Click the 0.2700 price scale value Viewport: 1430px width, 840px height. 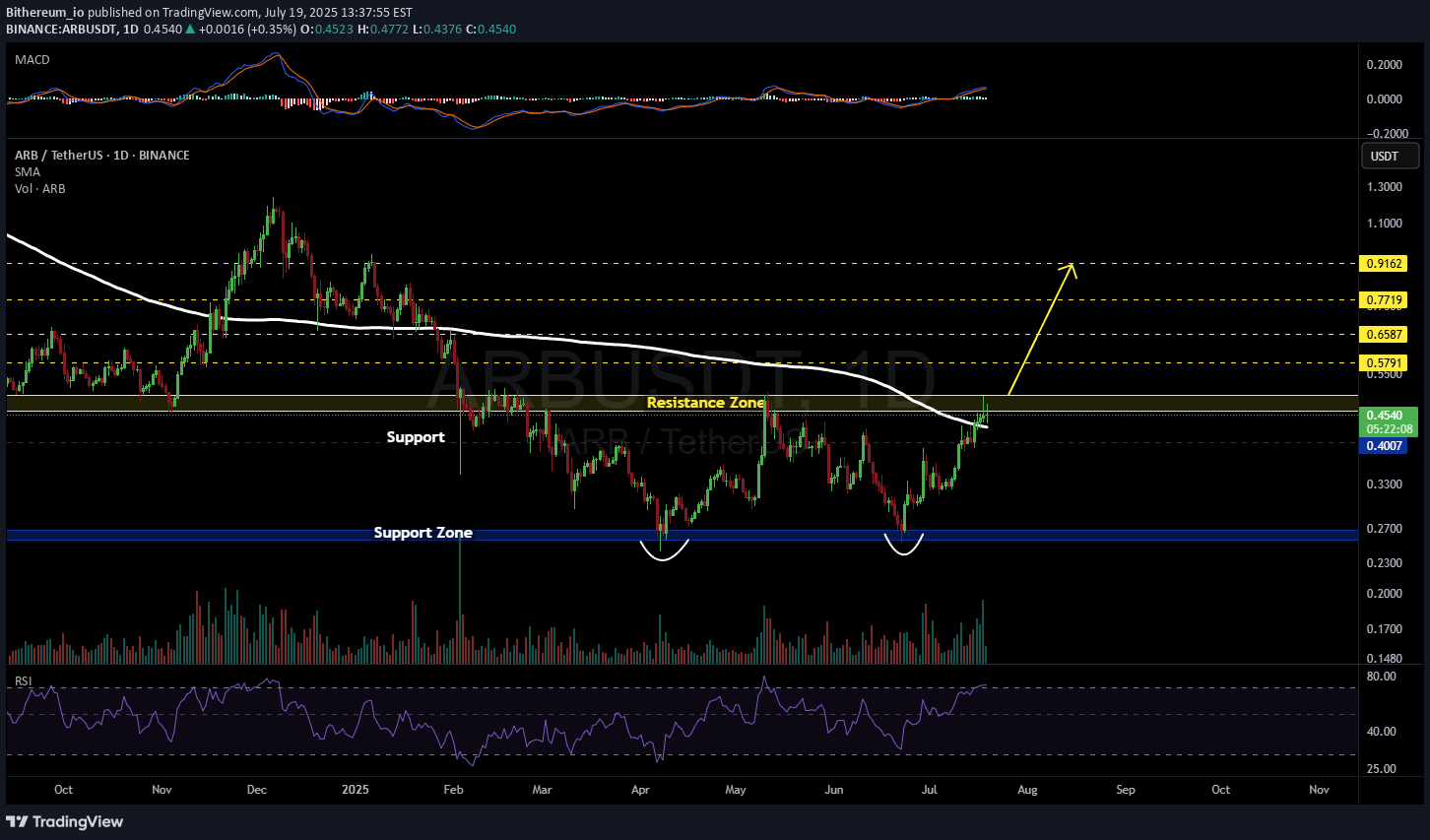click(1385, 530)
